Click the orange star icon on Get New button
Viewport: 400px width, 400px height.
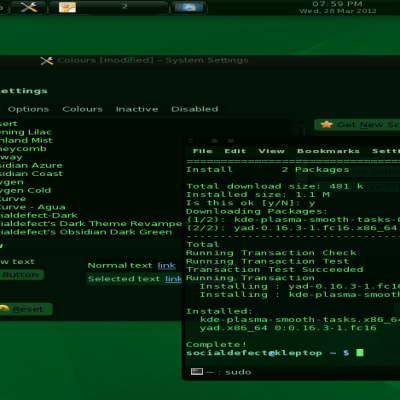point(326,125)
